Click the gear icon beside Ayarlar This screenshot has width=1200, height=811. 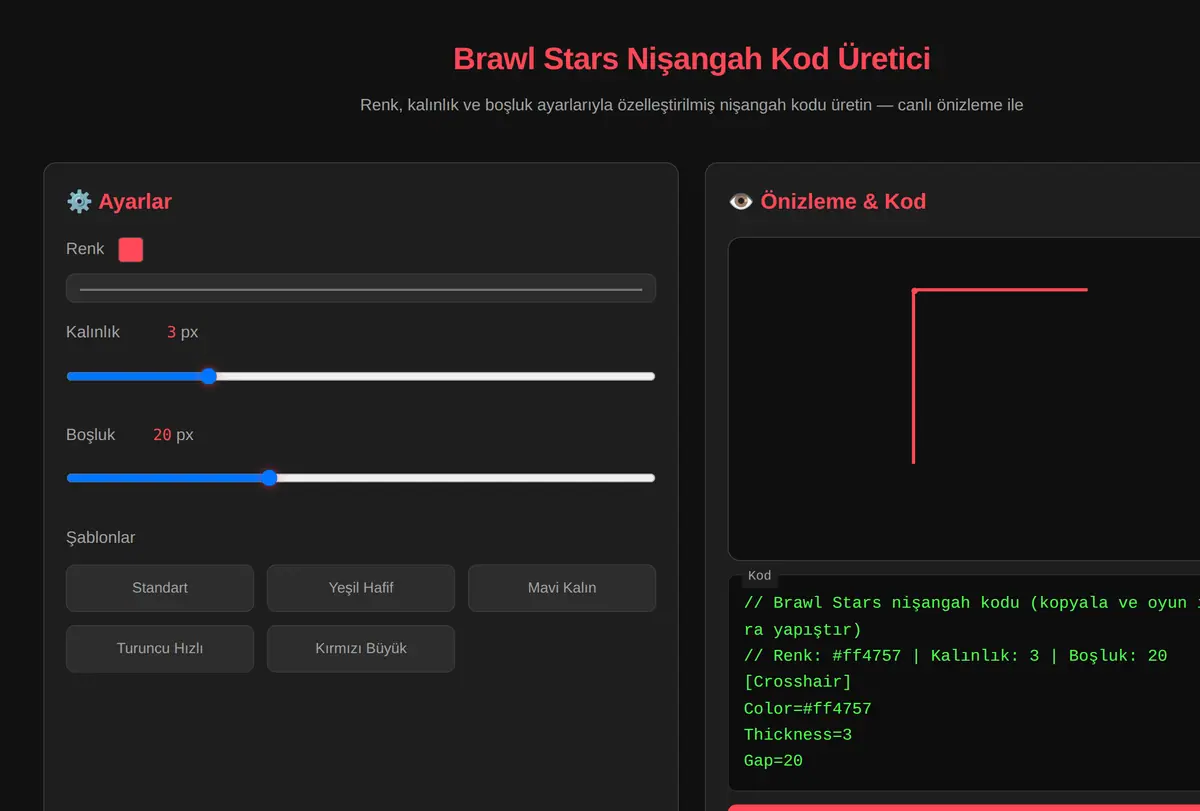[79, 202]
